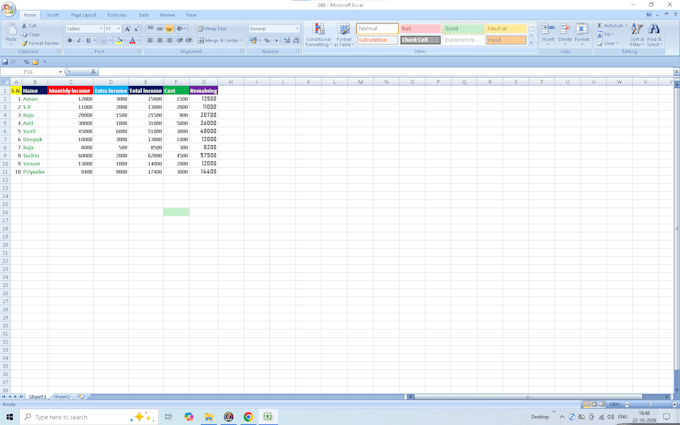The width and height of the screenshot is (680, 425).
Task: Click Decrease Font Size icon
Action: 136,29
